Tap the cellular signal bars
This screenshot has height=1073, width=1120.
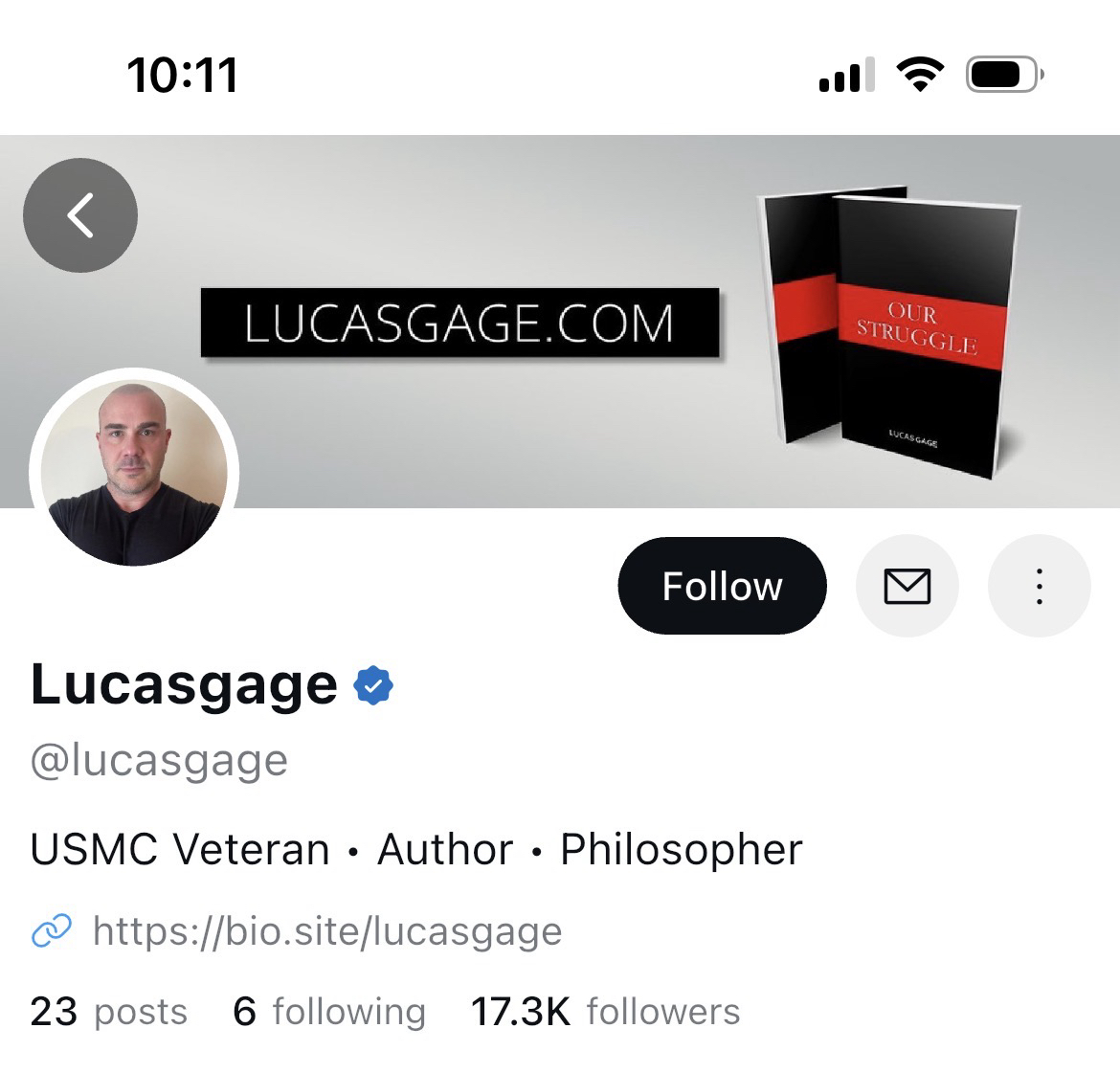tap(846, 75)
